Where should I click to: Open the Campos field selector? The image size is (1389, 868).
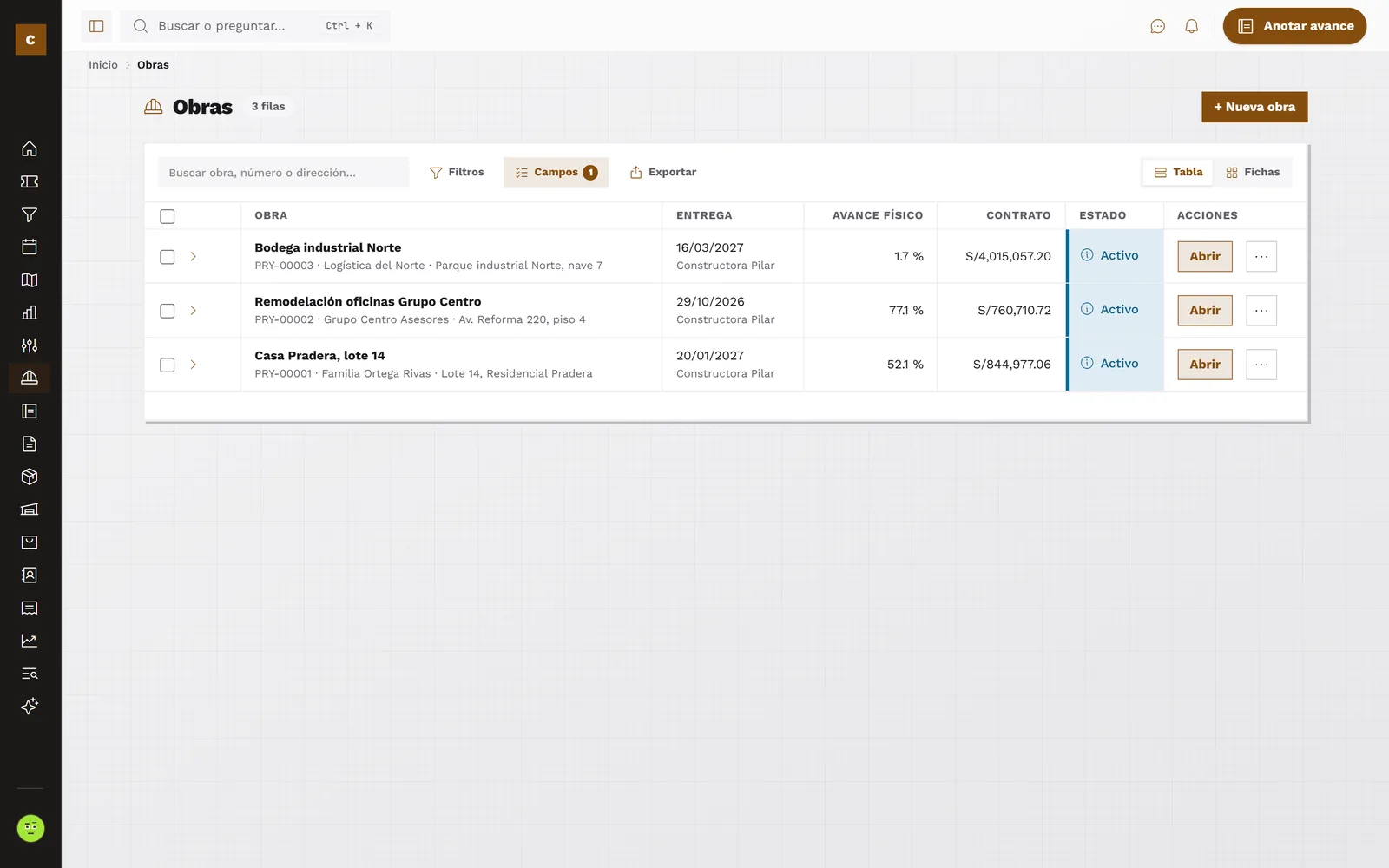point(556,173)
